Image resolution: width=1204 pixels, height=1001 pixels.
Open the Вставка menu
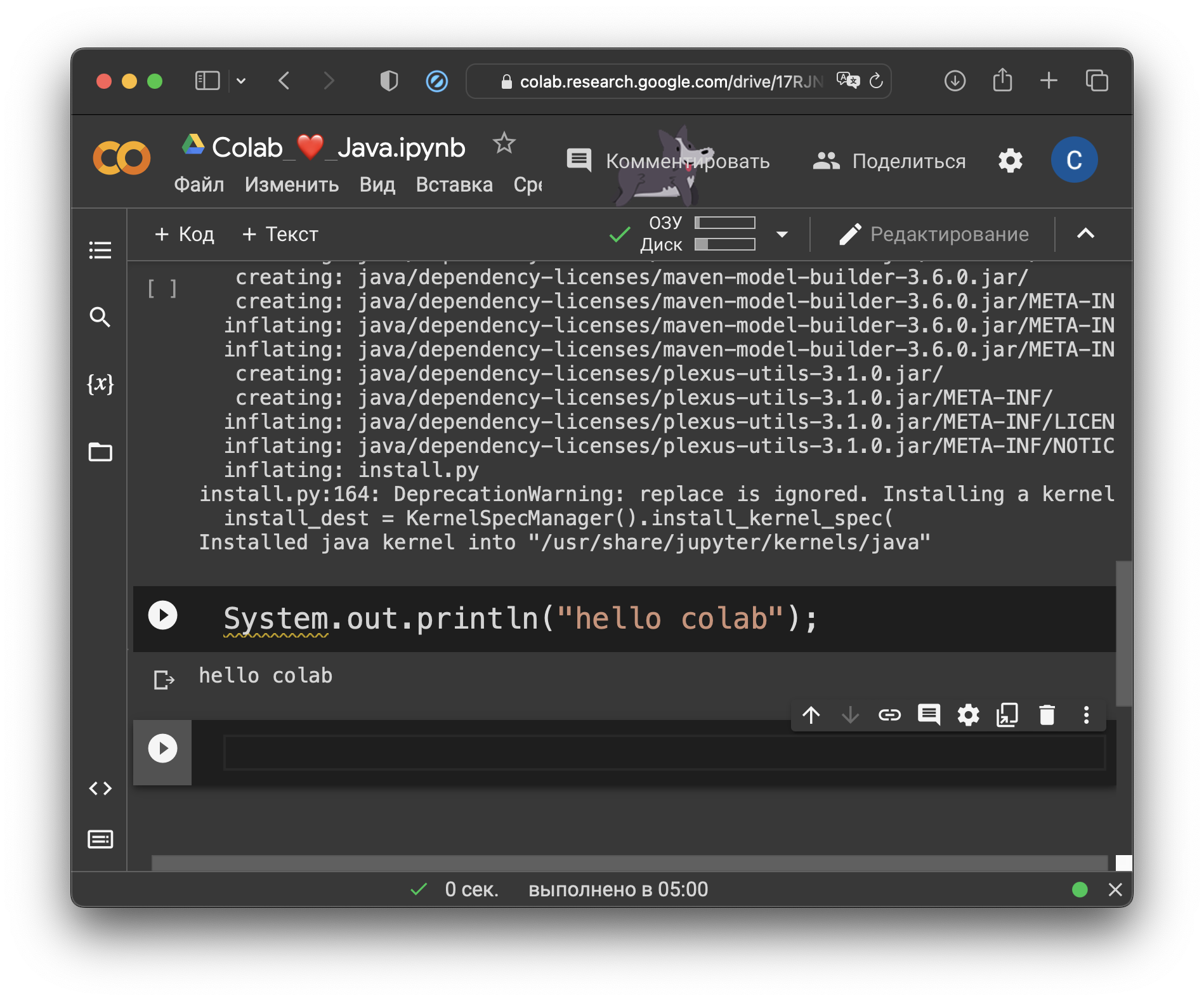tap(454, 185)
